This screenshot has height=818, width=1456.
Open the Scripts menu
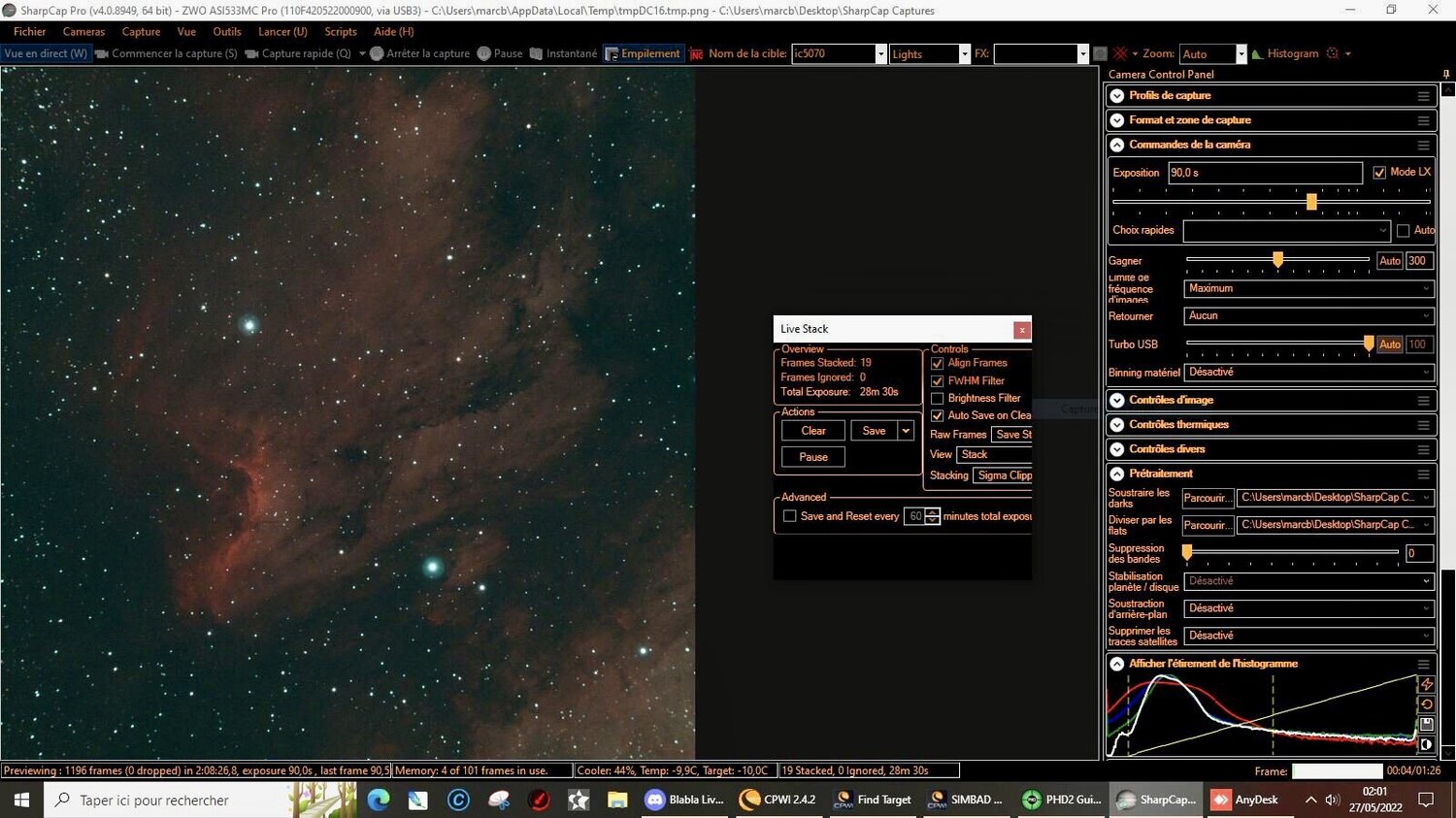tap(341, 32)
